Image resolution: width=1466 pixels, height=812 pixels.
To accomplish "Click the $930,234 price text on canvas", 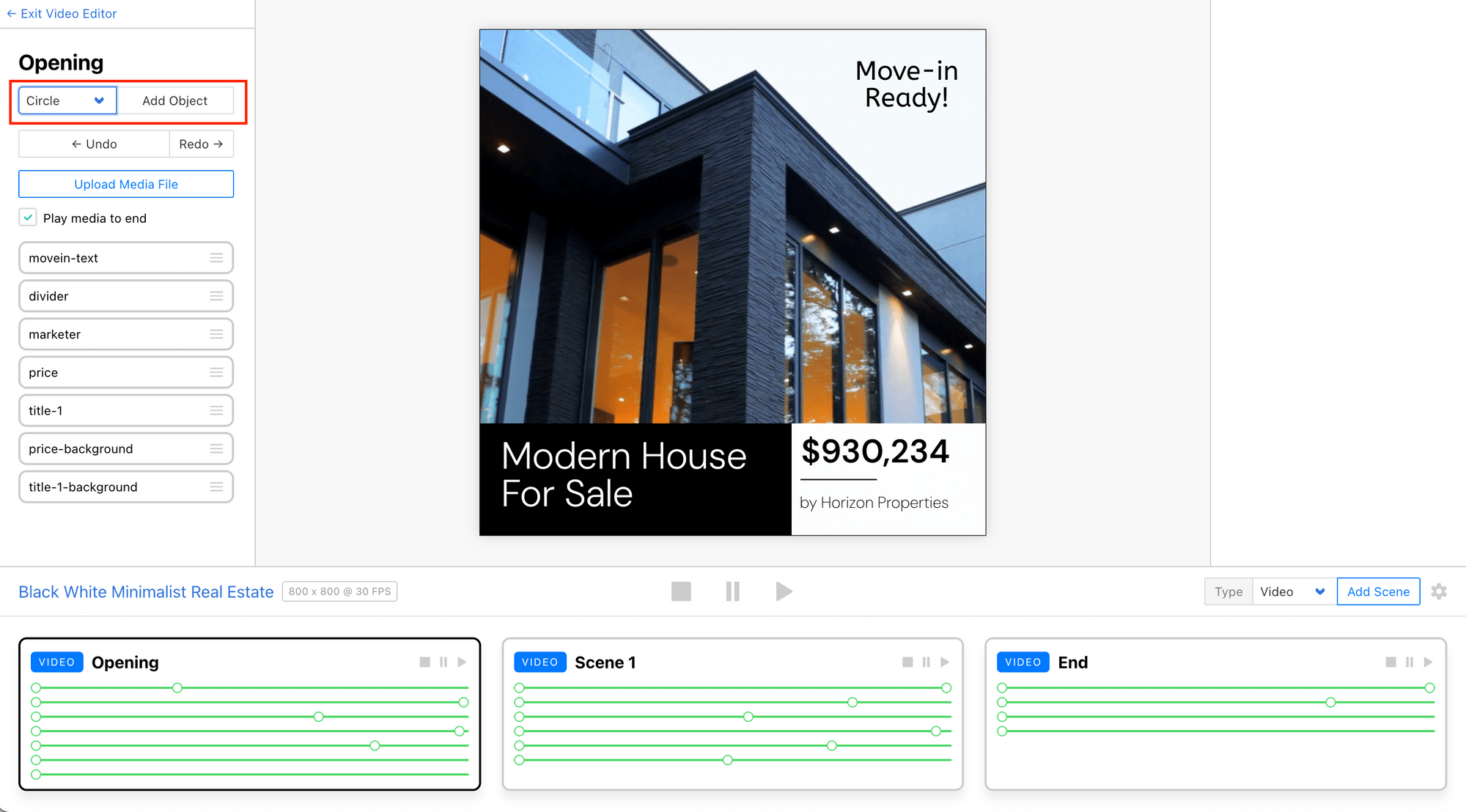I will pos(875,451).
